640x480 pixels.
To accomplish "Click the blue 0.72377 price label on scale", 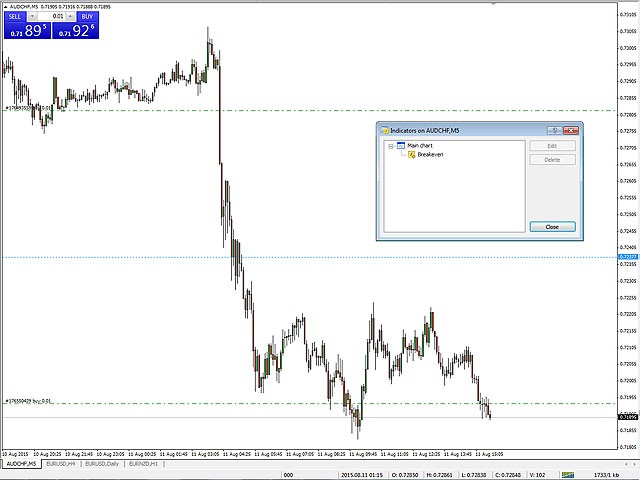I will [x=628, y=257].
